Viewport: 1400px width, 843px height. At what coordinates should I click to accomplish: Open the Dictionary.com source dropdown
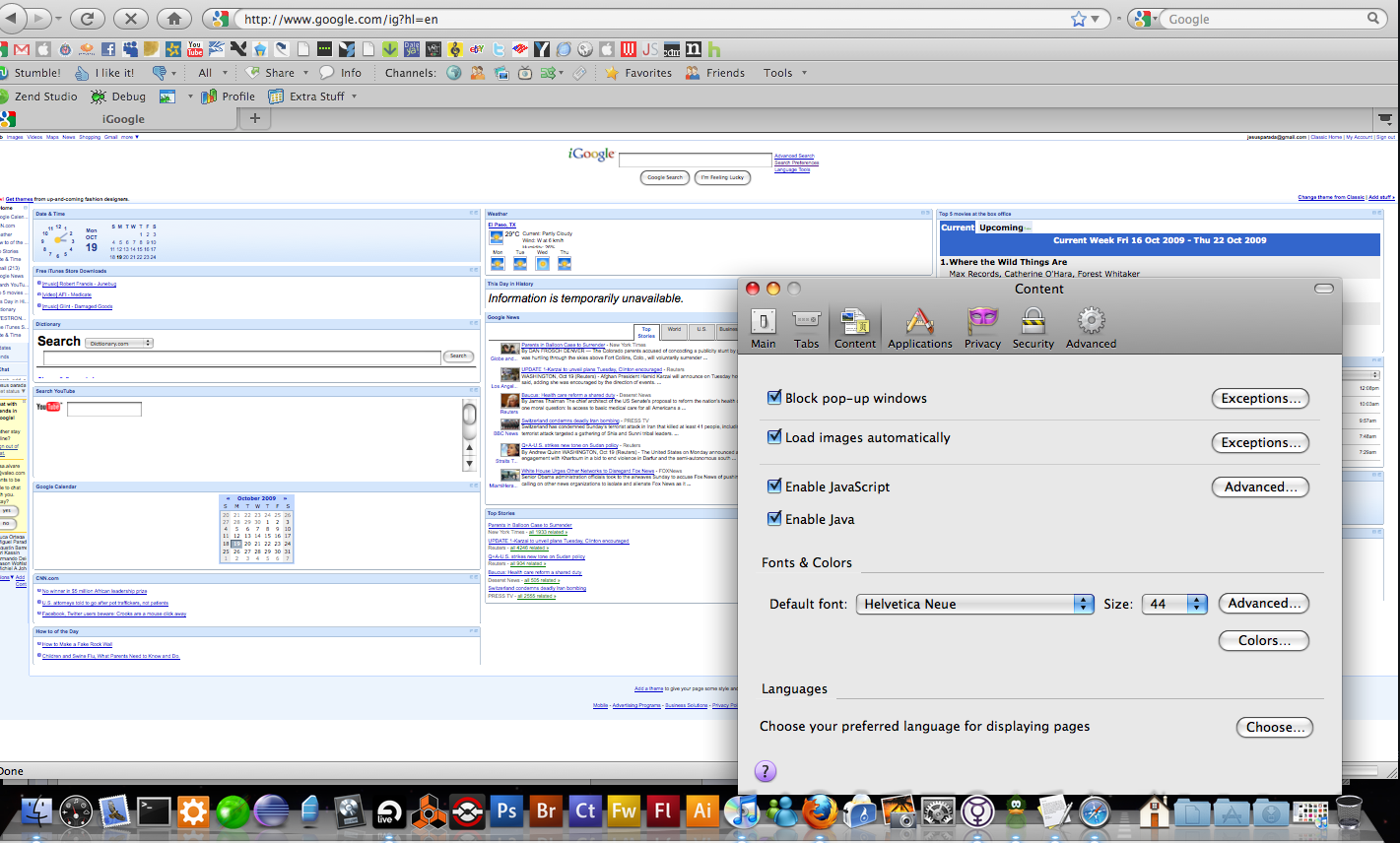pos(119,343)
